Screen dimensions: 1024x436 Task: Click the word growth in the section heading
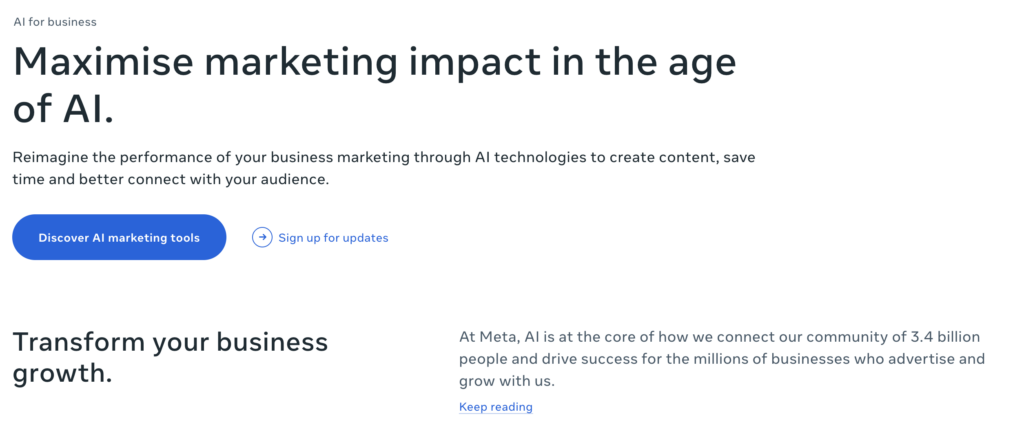point(58,374)
